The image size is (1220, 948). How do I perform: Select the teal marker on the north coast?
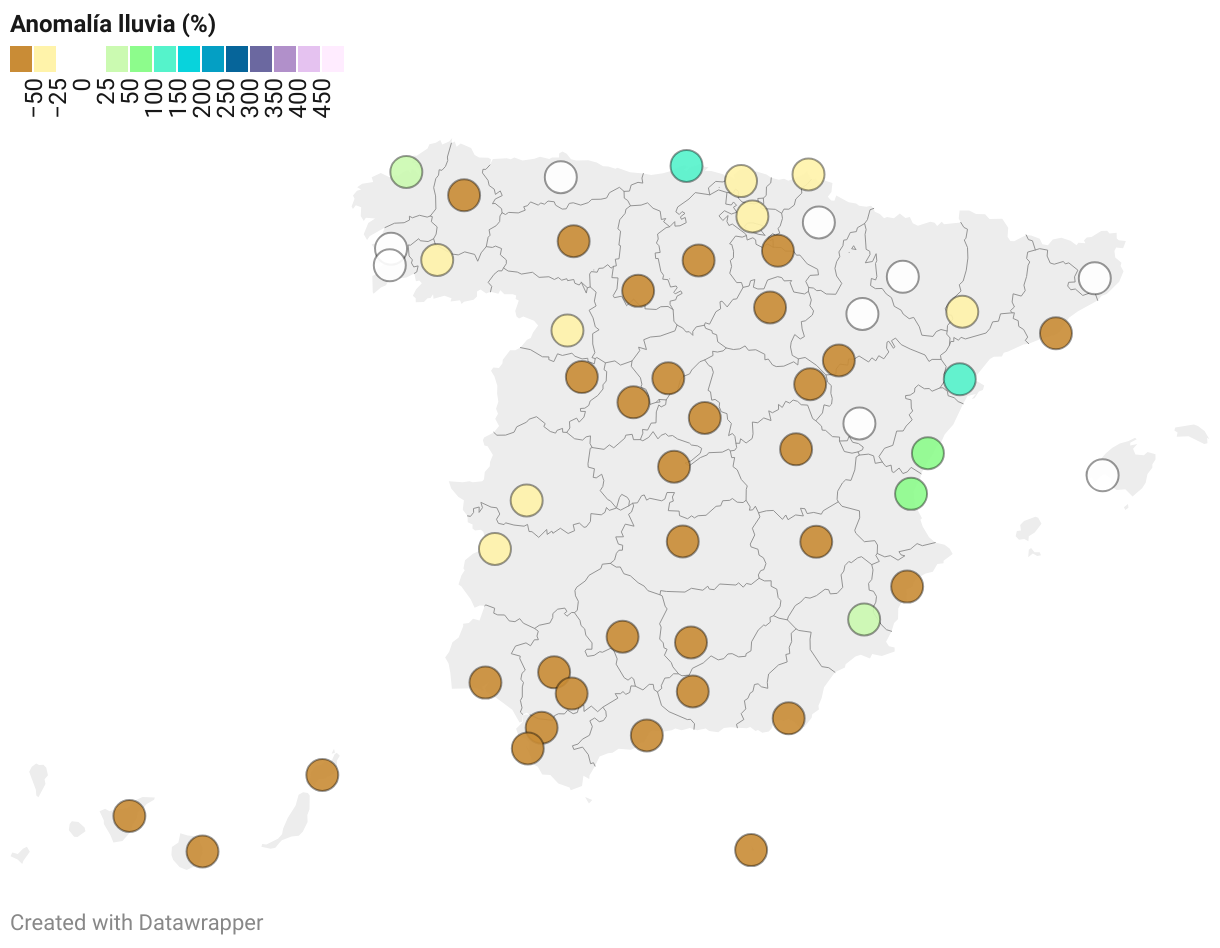pos(686,165)
